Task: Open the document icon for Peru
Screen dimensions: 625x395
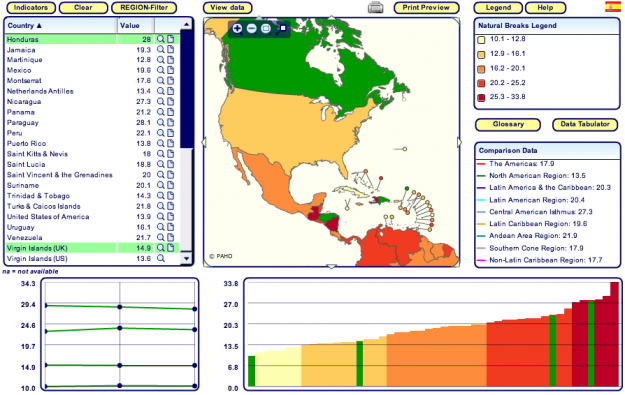Action: 171,133
